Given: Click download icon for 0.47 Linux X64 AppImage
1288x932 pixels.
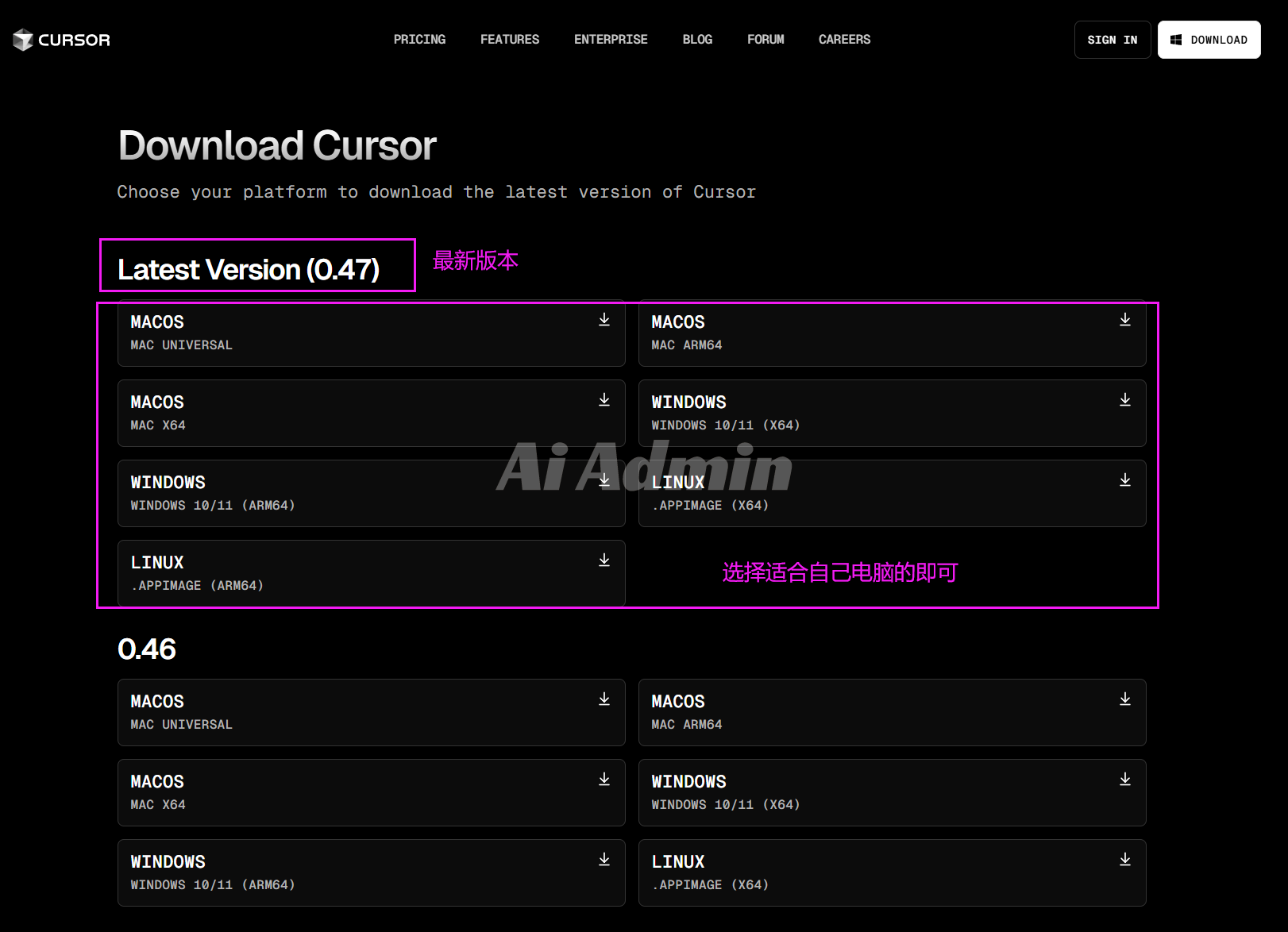Looking at the screenshot, I should [x=1125, y=480].
